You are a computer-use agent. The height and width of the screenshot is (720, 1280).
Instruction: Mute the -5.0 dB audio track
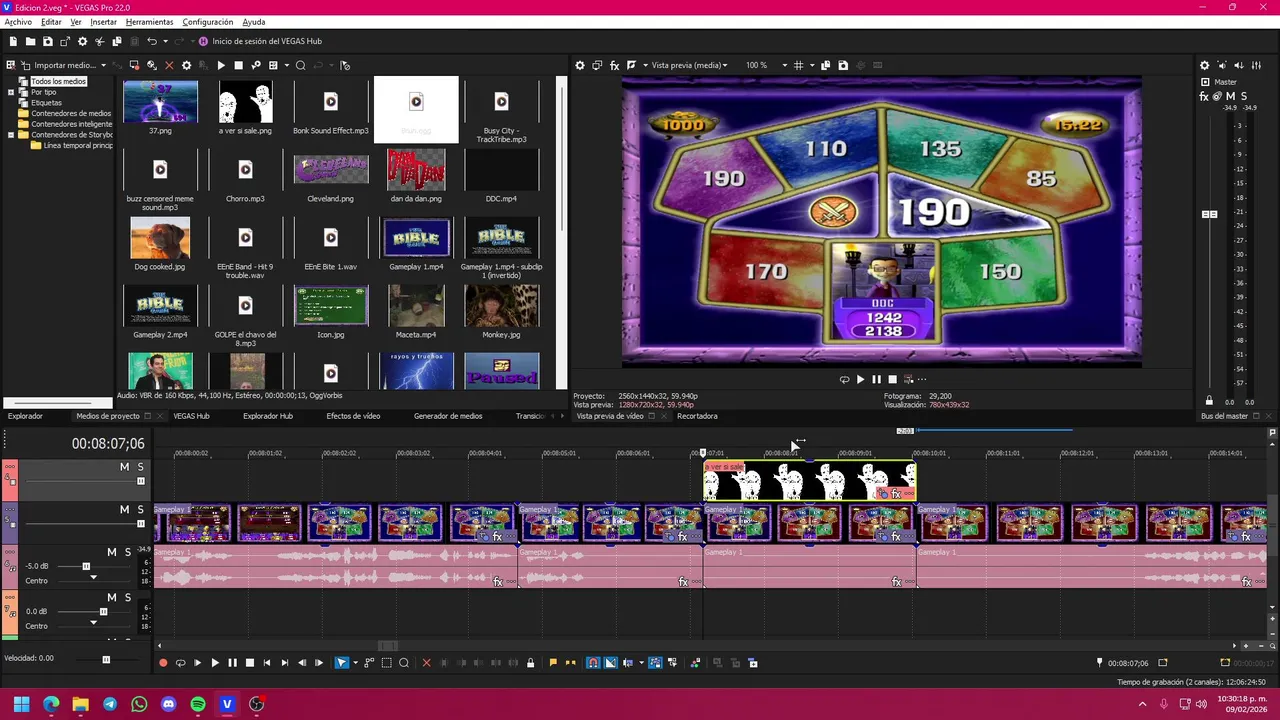click(x=111, y=552)
